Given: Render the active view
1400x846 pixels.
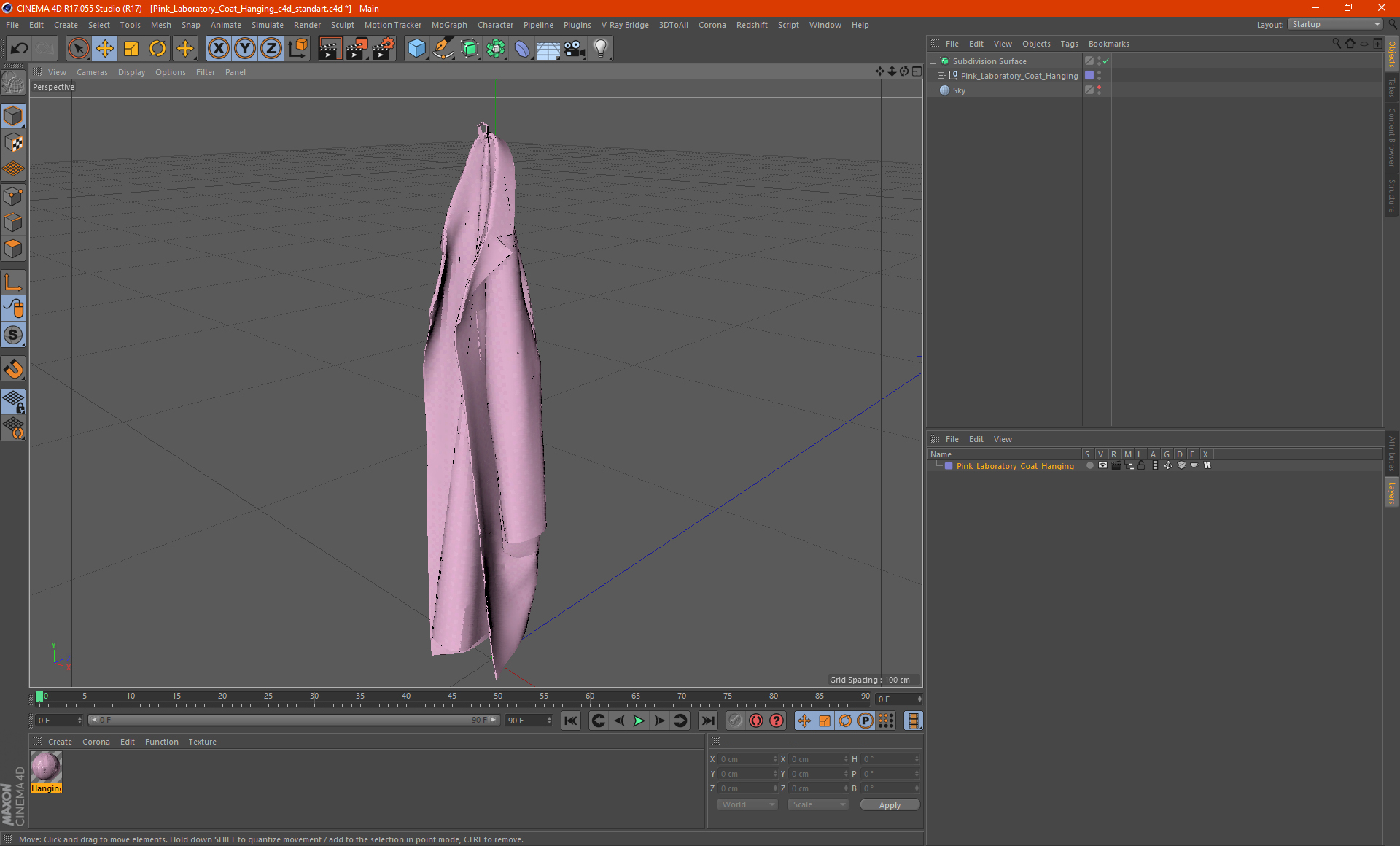Looking at the screenshot, I should click(330, 48).
